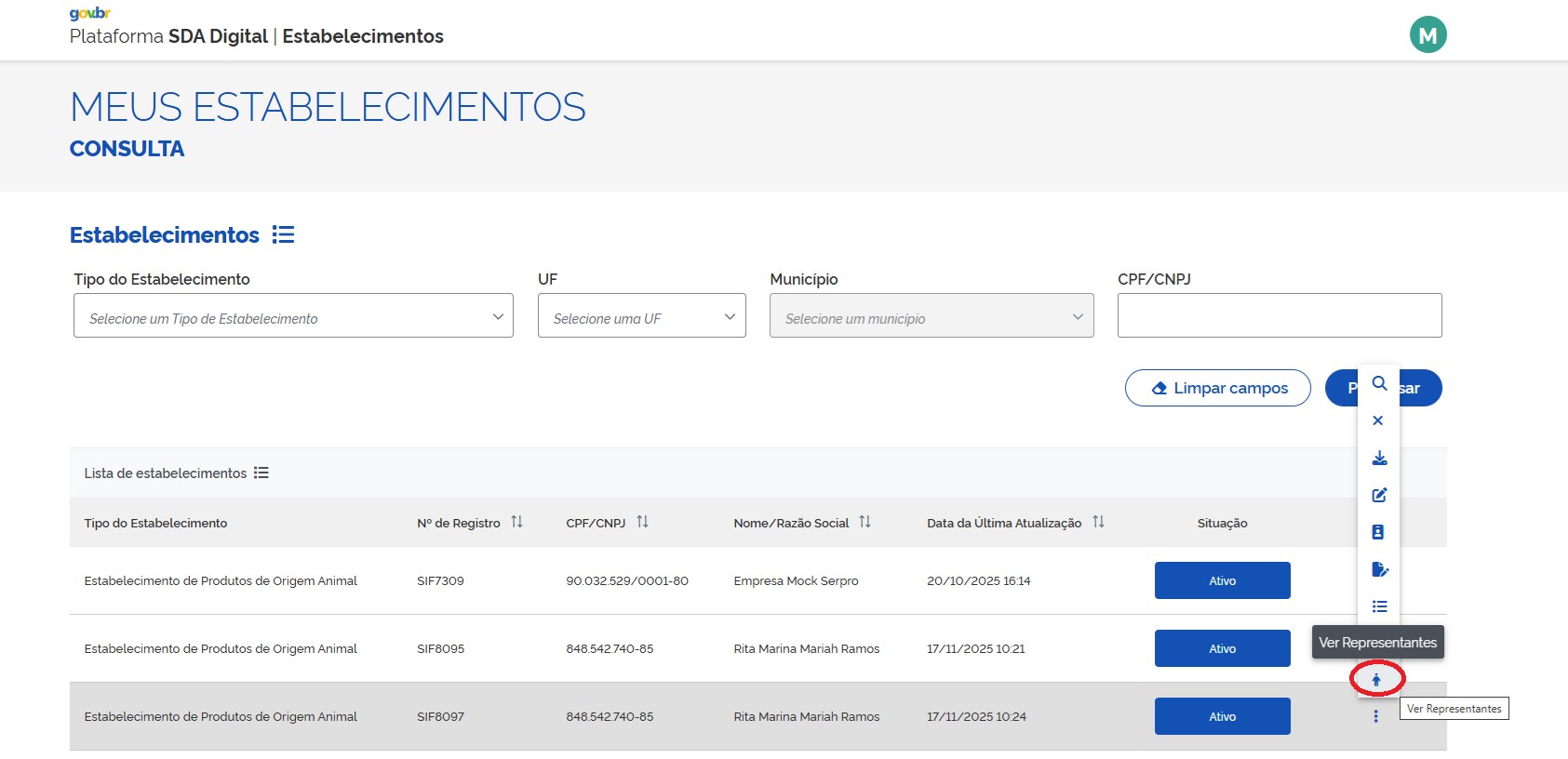Click the download icon in the actions menu
The height and width of the screenshot is (759, 1568).
(x=1379, y=458)
